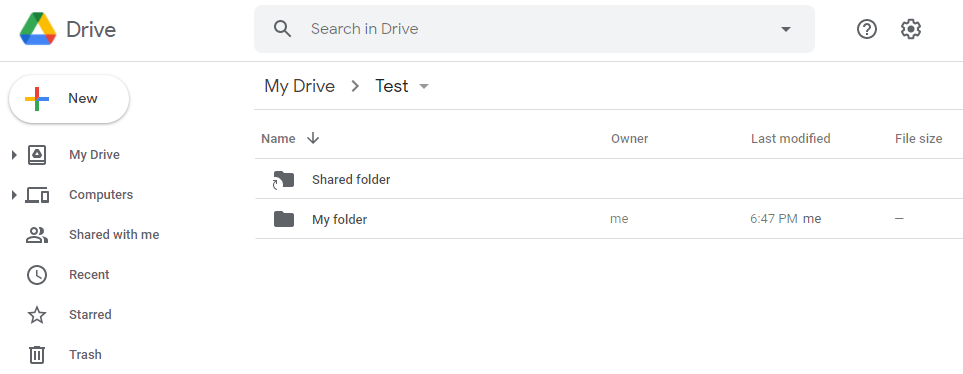Viewport: 963px width, 374px height.
Task: Click the My folder icon
Action: [x=284, y=219]
